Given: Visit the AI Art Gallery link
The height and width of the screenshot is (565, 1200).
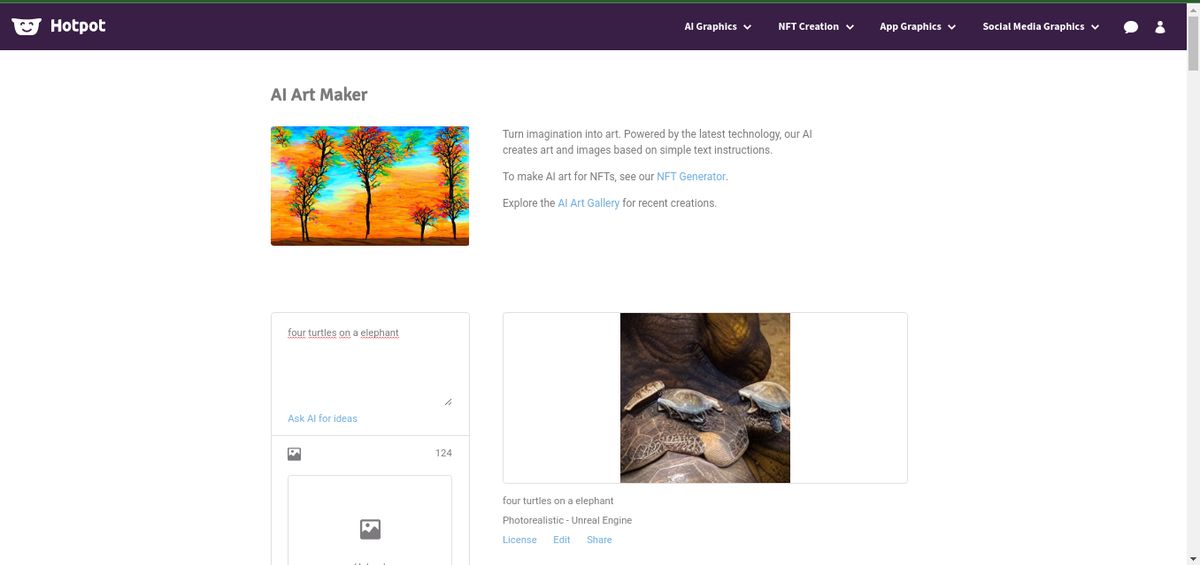Looking at the screenshot, I should pyautogui.click(x=588, y=203).
